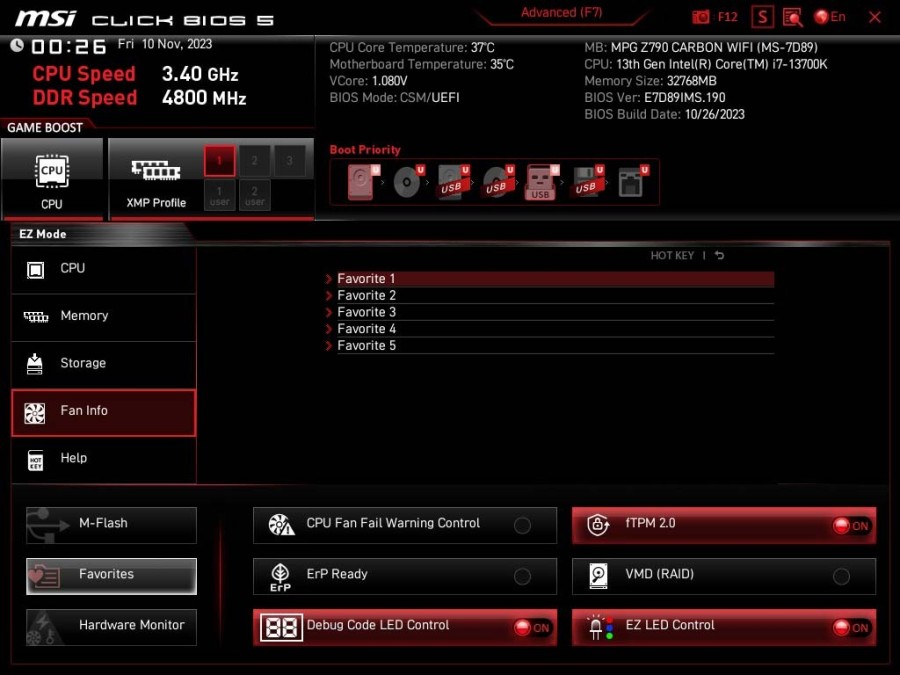Select XMP user profile 1
900x675 pixels.
pyautogui.click(x=219, y=196)
